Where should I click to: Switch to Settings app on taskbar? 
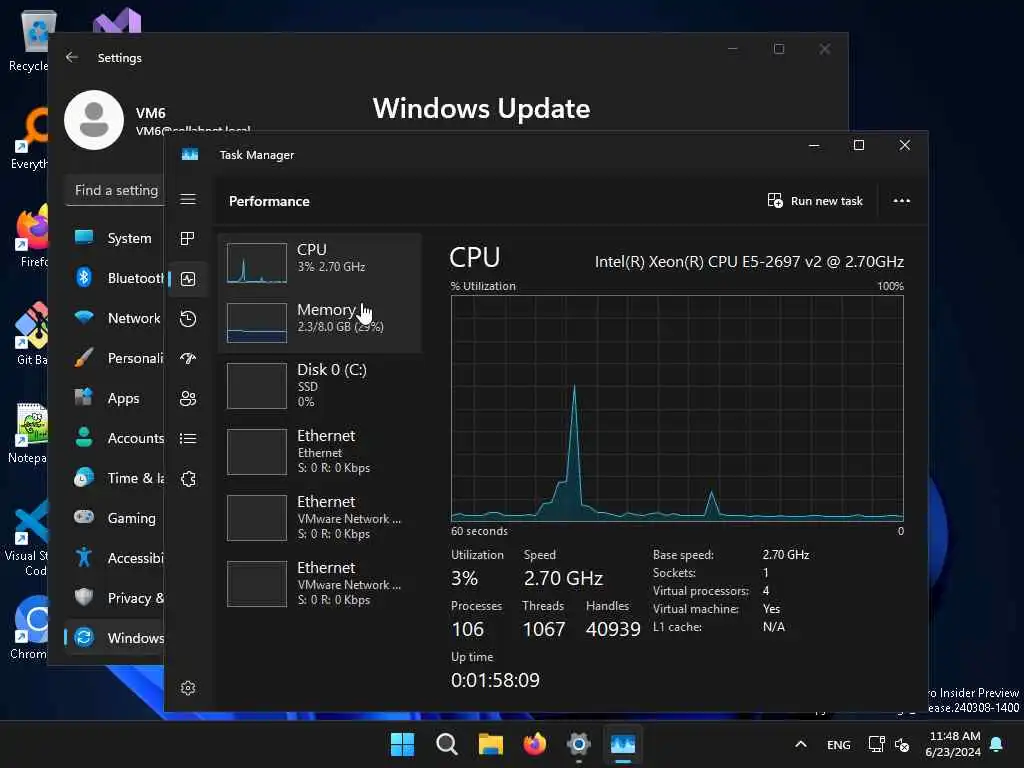(579, 744)
